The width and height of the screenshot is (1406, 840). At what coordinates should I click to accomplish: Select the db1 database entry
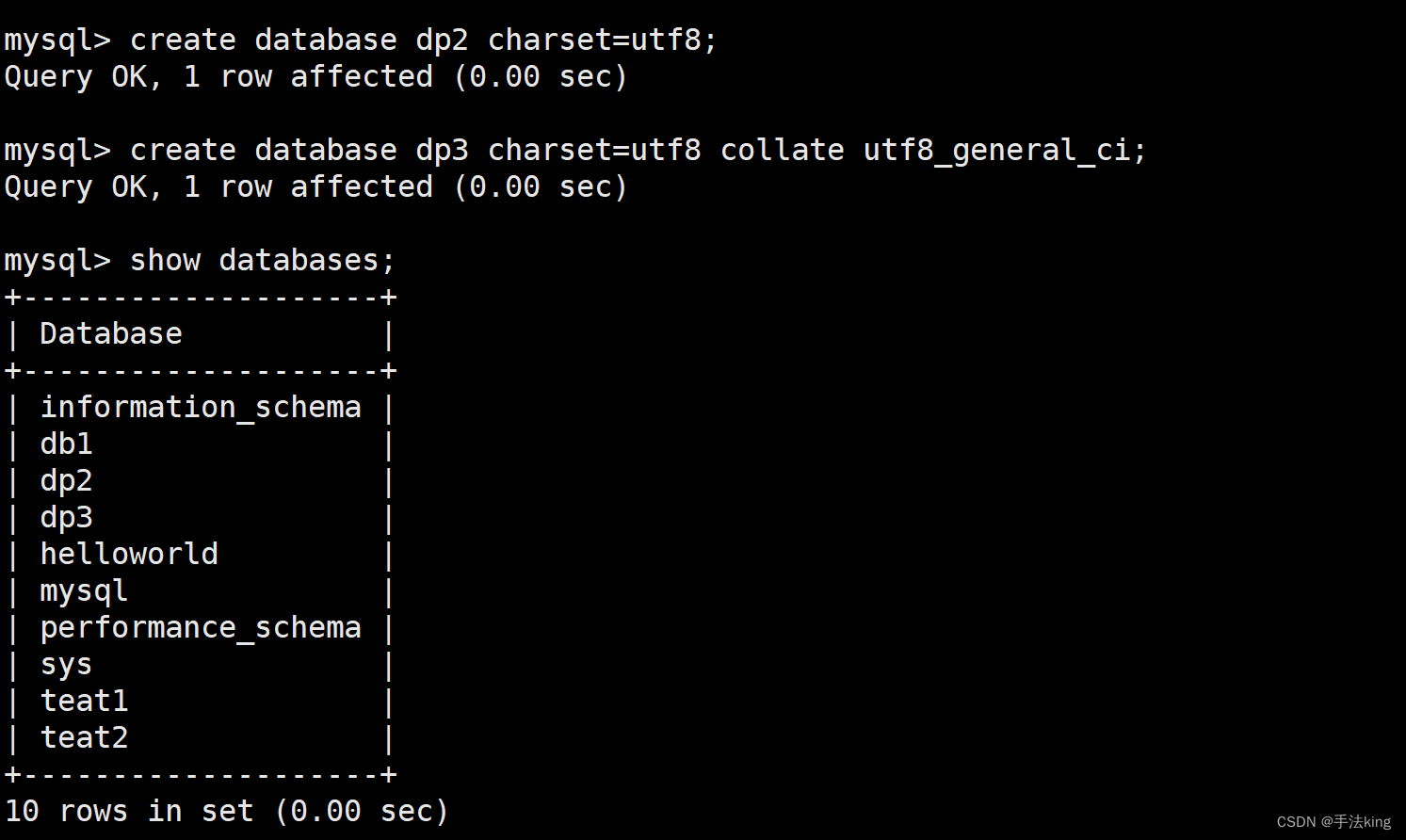click(x=66, y=444)
